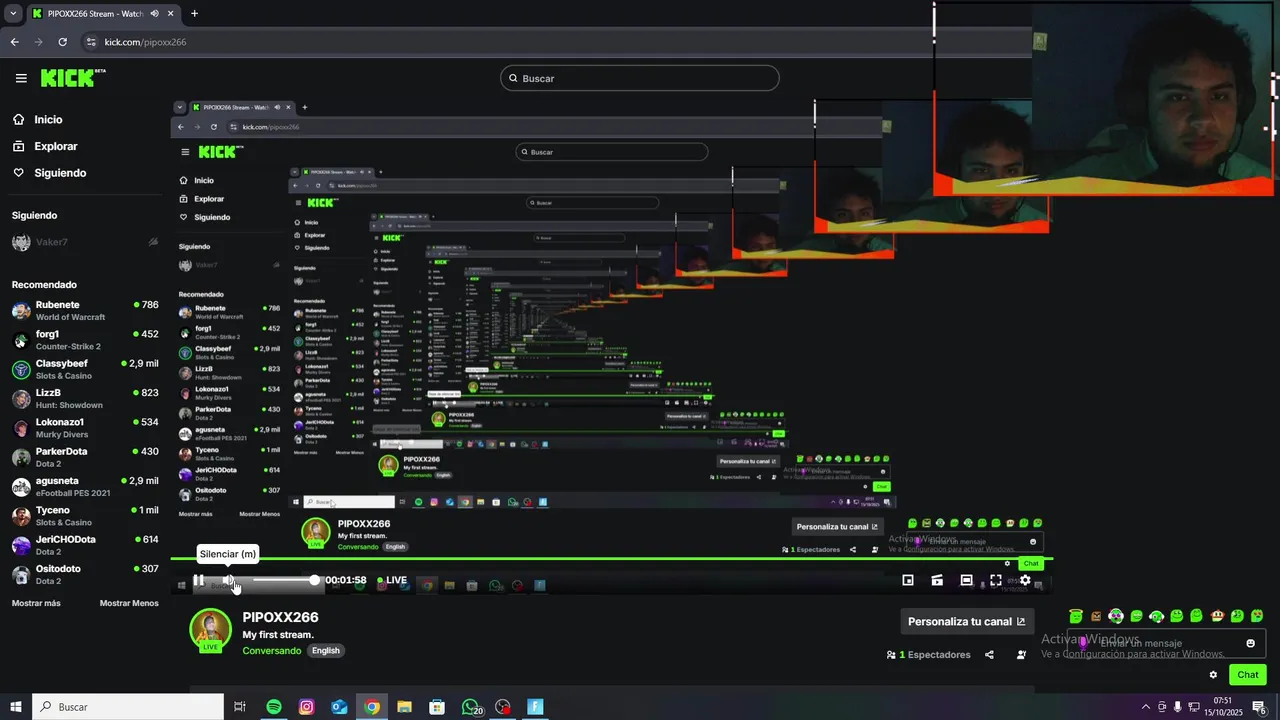Open Ositodoto's channel in the main sidebar
Screen dimensions: 1280x720
pos(85,574)
